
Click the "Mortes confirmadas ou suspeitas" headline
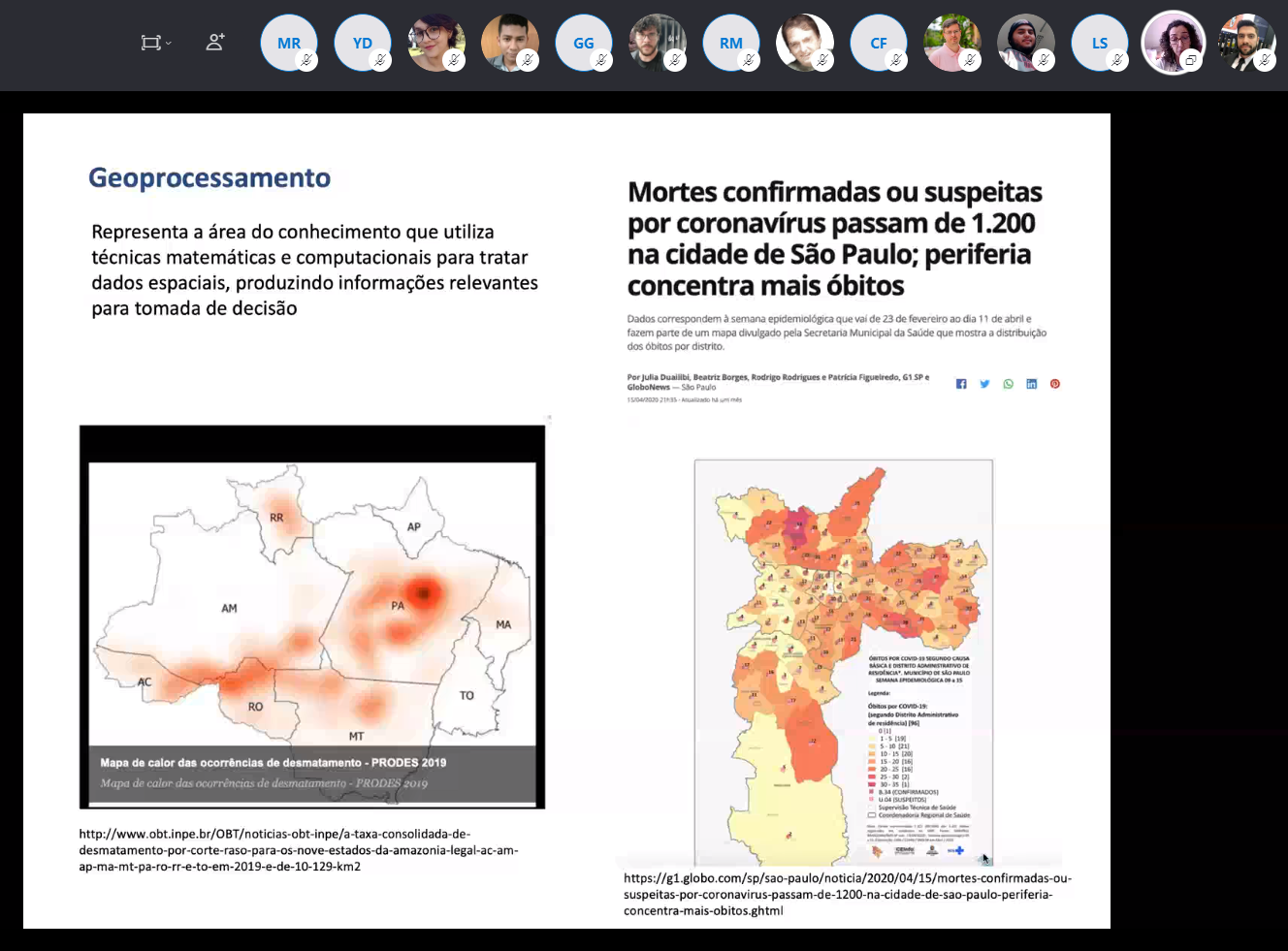tap(834, 238)
